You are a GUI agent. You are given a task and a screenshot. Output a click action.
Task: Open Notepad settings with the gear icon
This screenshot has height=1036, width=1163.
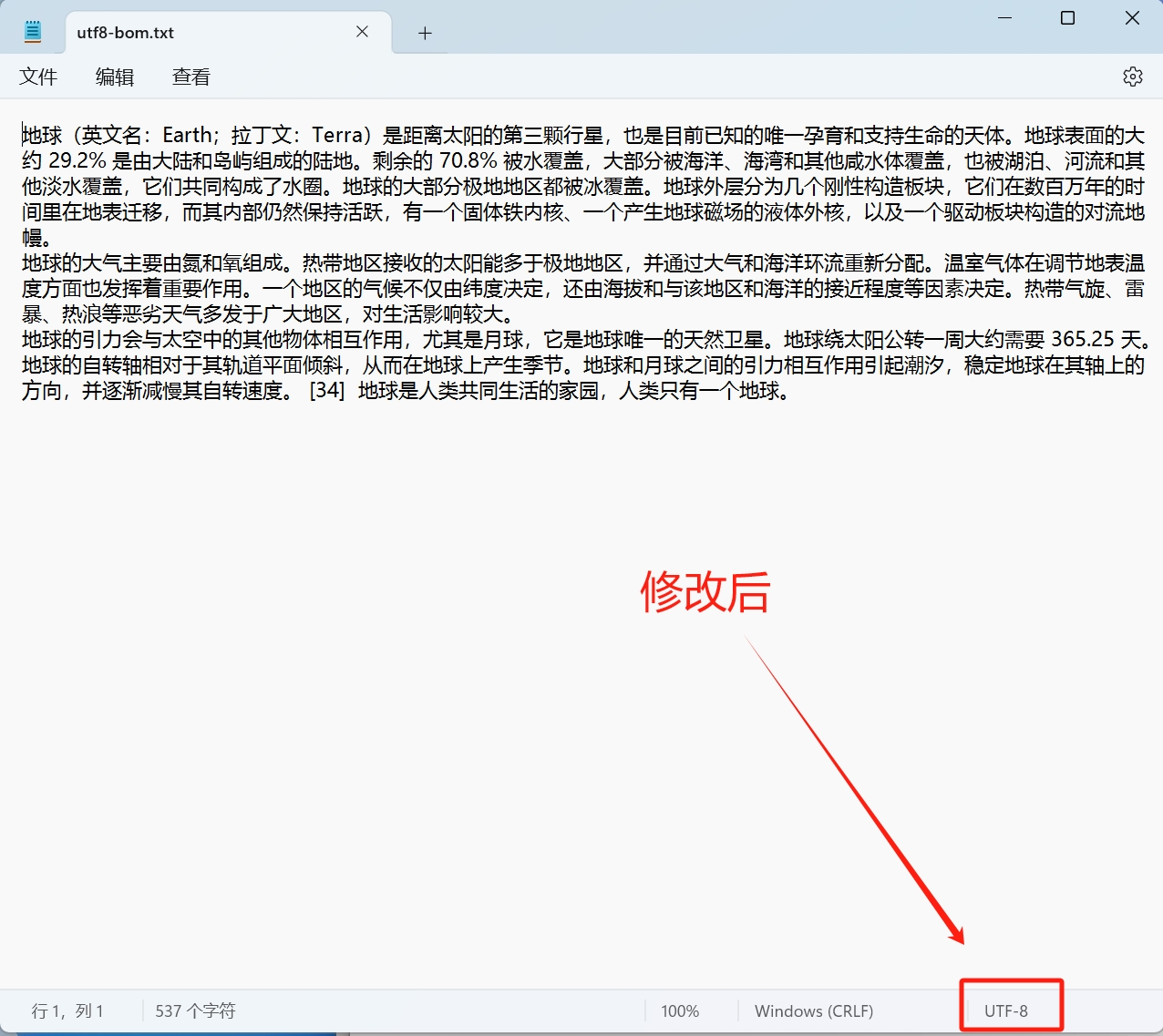click(x=1132, y=77)
